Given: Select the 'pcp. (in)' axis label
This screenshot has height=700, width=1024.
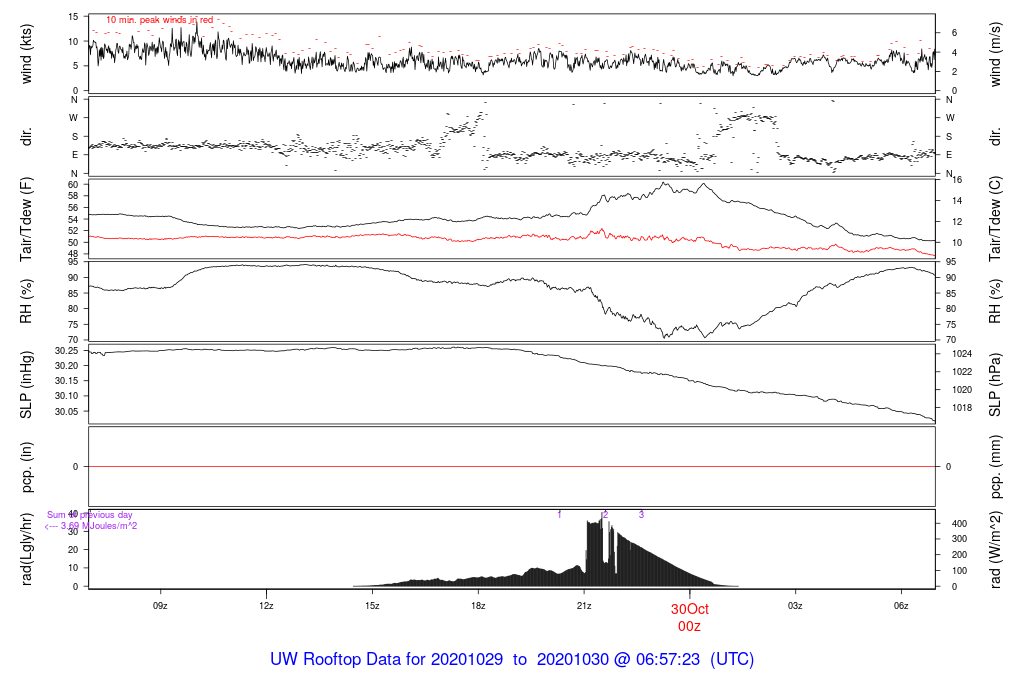Looking at the screenshot, I should point(26,467).
